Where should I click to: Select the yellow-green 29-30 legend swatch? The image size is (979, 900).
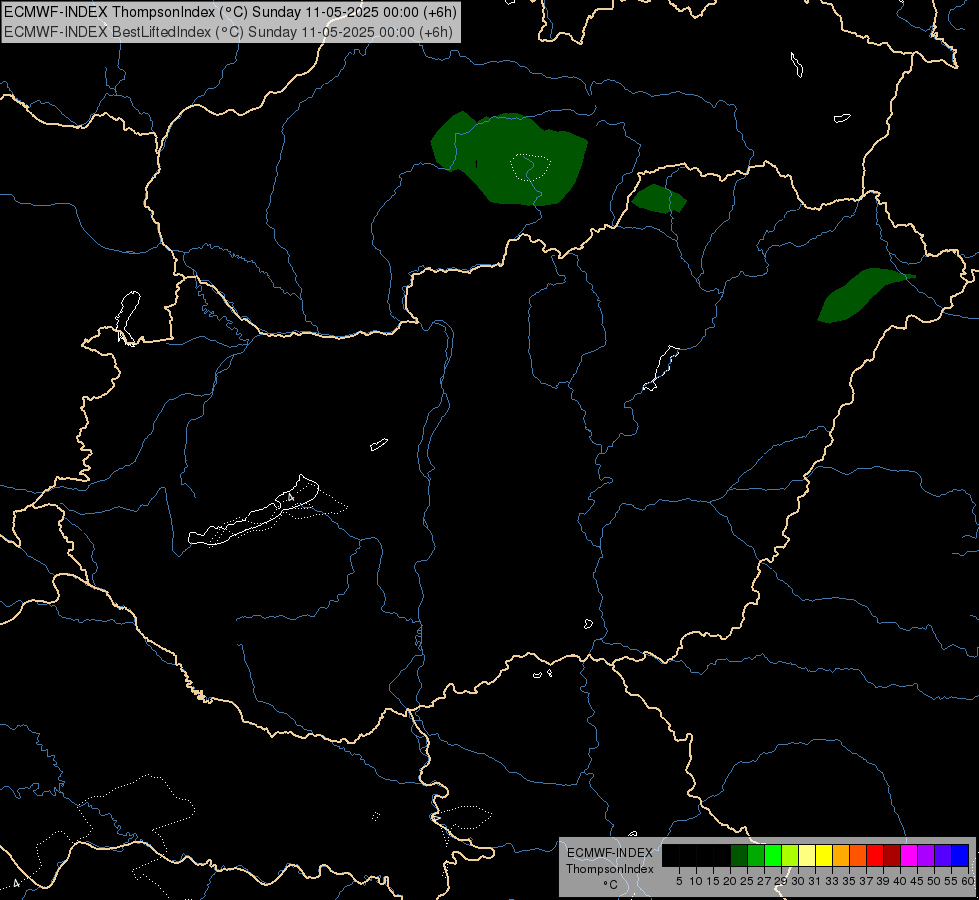tap(790, 855)
